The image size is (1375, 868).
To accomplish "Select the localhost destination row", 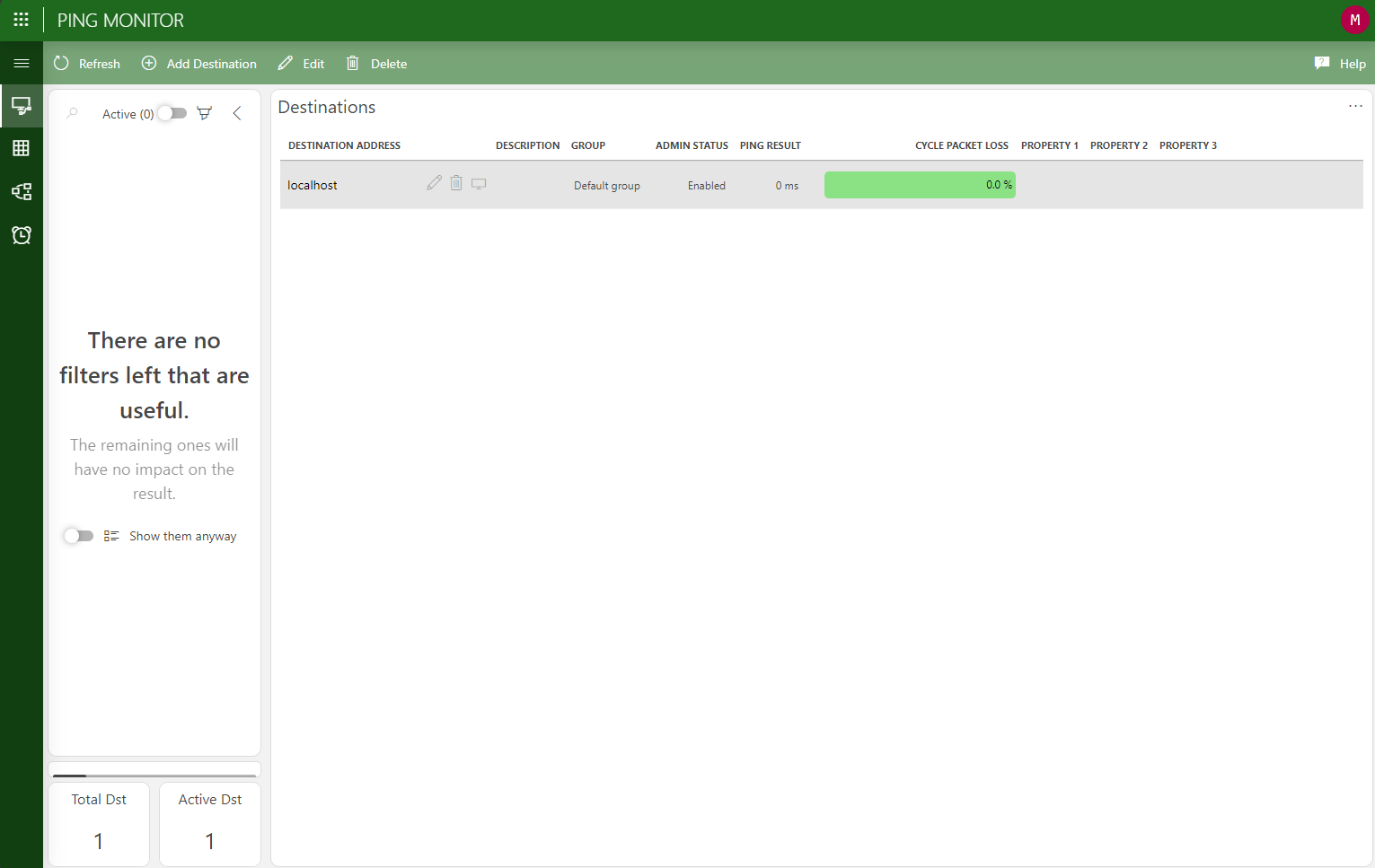I will pyautogui.click(x=821, y=185).
